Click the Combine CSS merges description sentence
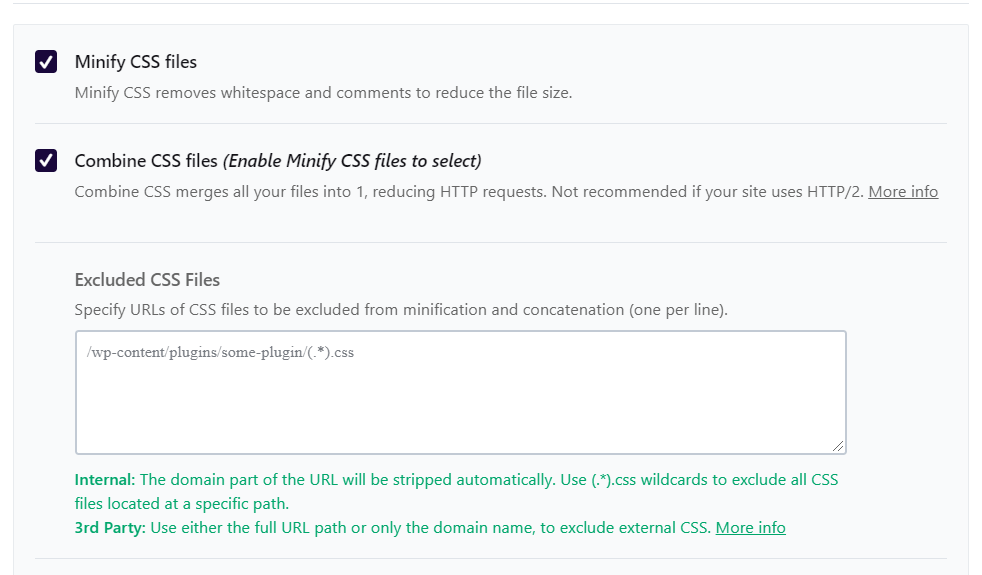Screen dimensions: 982x575 pyautogui.click(x=311, y=192)
